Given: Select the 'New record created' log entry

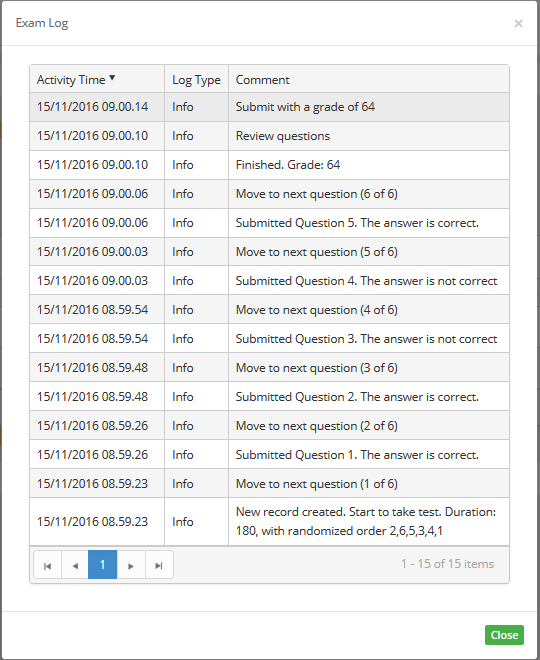Looking at the screenshot, I should tap(269, 522).
